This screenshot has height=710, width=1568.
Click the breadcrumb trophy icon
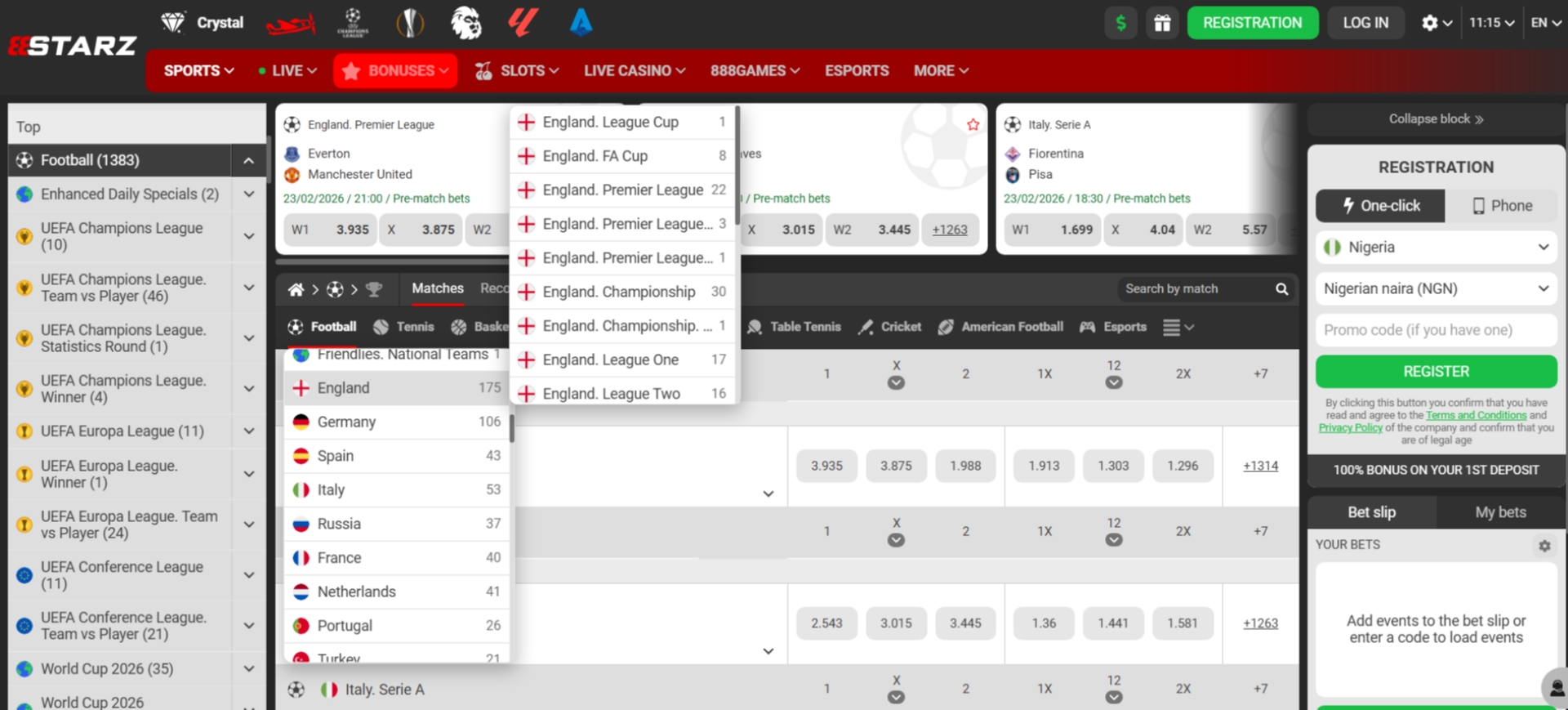point(374,289)
